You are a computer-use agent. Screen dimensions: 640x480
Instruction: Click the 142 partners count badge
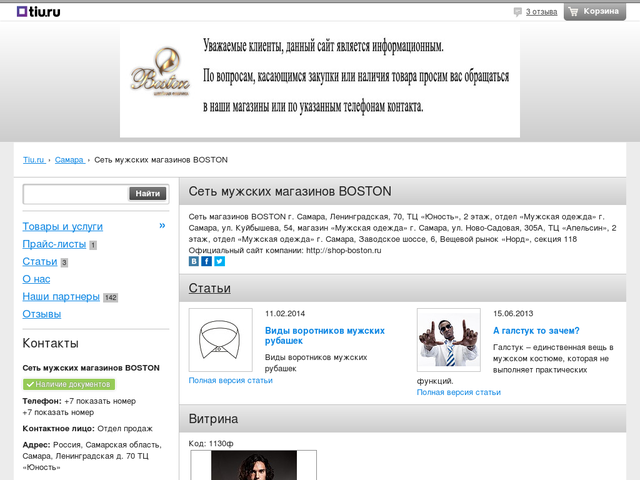111,298
